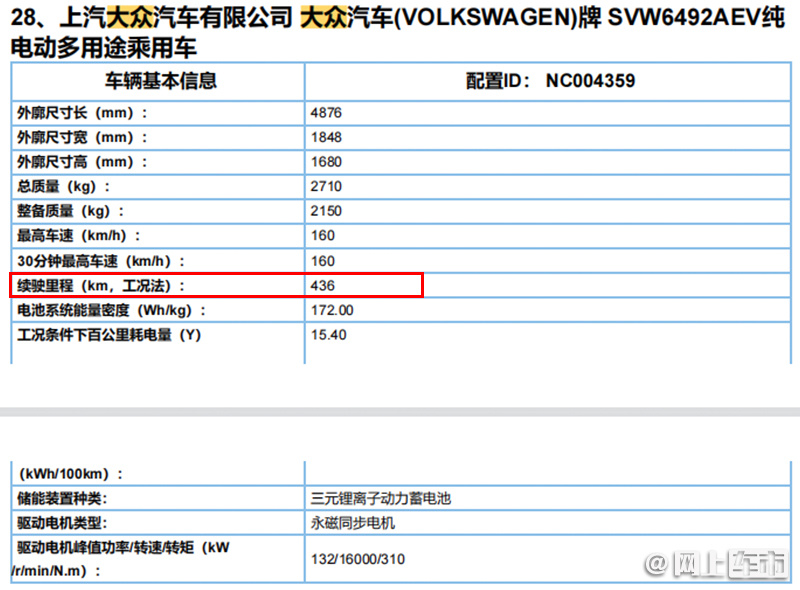
Task: Select the 160 value in 30分钟最高车速 row
Action: pos(323,261)
